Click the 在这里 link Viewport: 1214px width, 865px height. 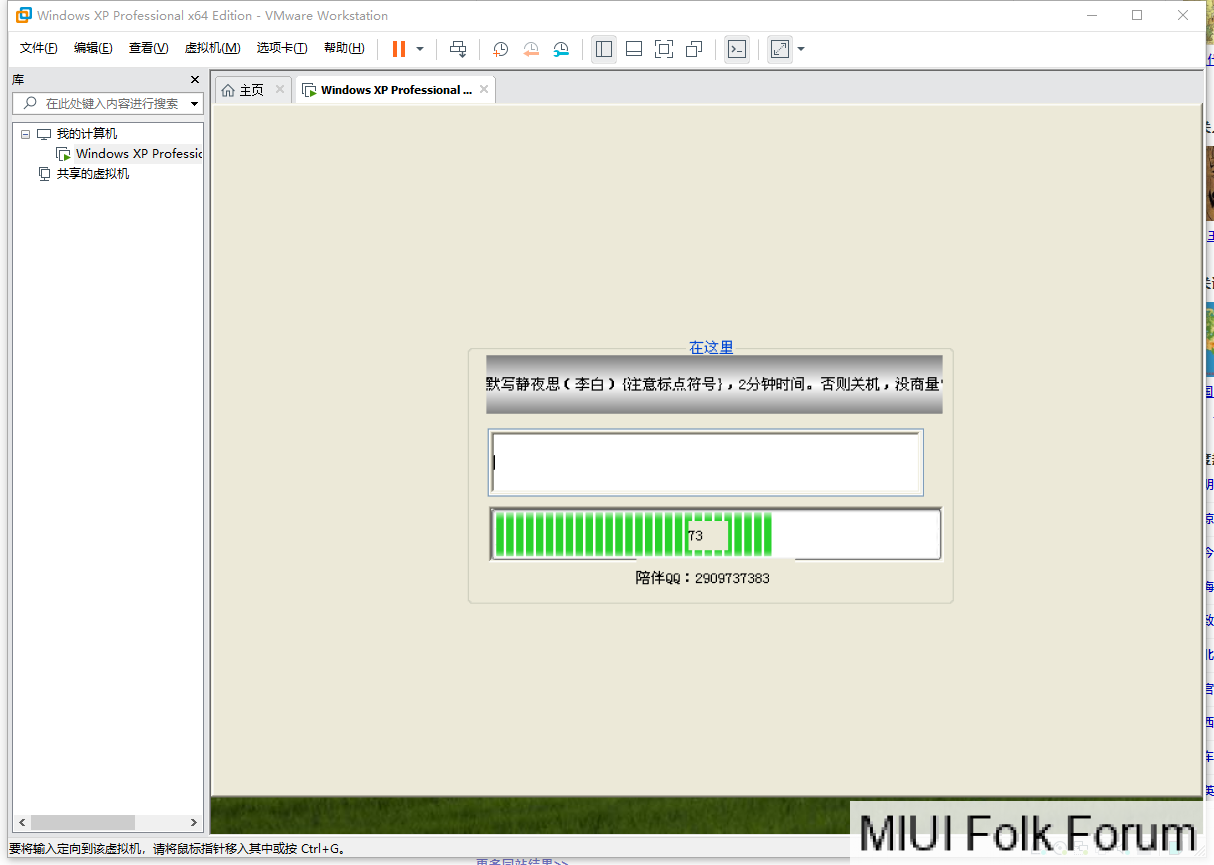pyautogui.click(x=711, y=347)
